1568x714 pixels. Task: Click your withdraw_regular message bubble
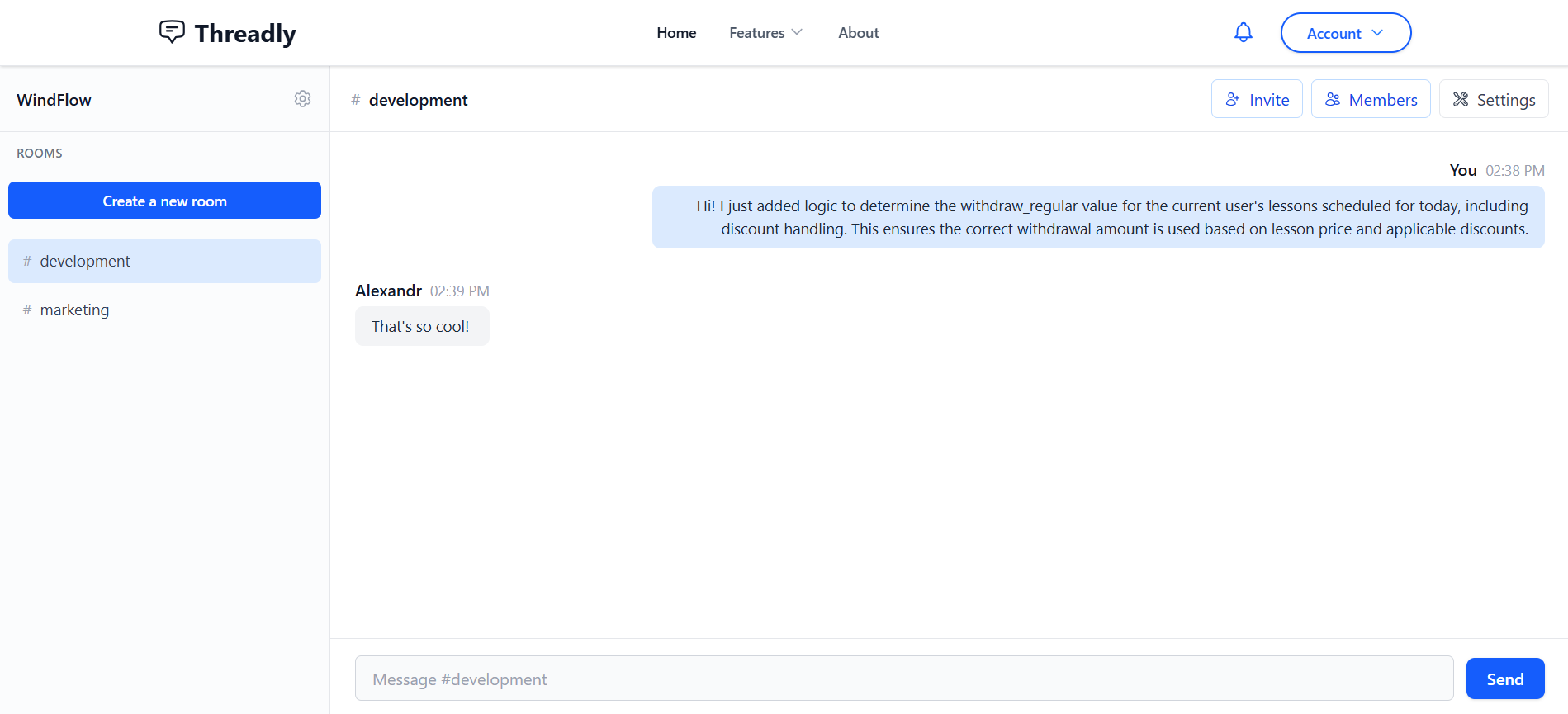(1097, 217)
